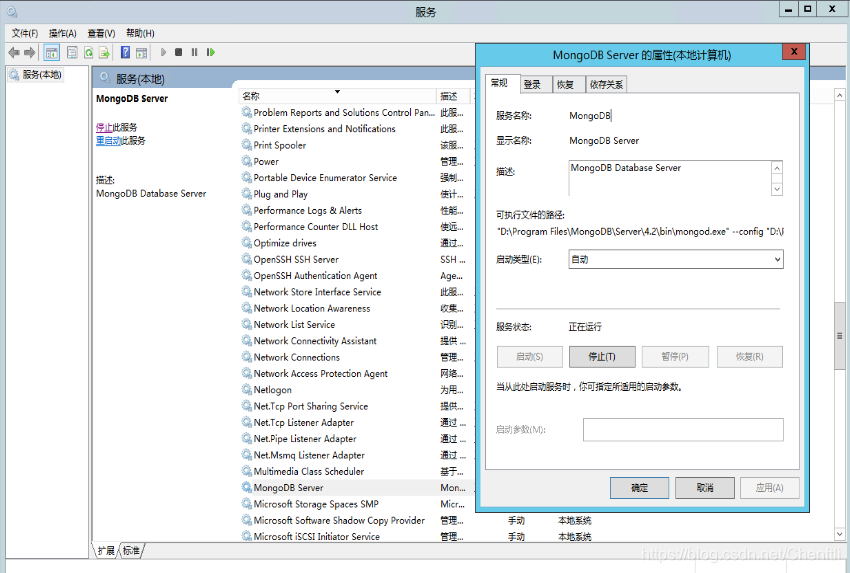Toggle the console tree pane toolbar icon
The width and height of the screenshot is (850, 573).
pos(51,53)
